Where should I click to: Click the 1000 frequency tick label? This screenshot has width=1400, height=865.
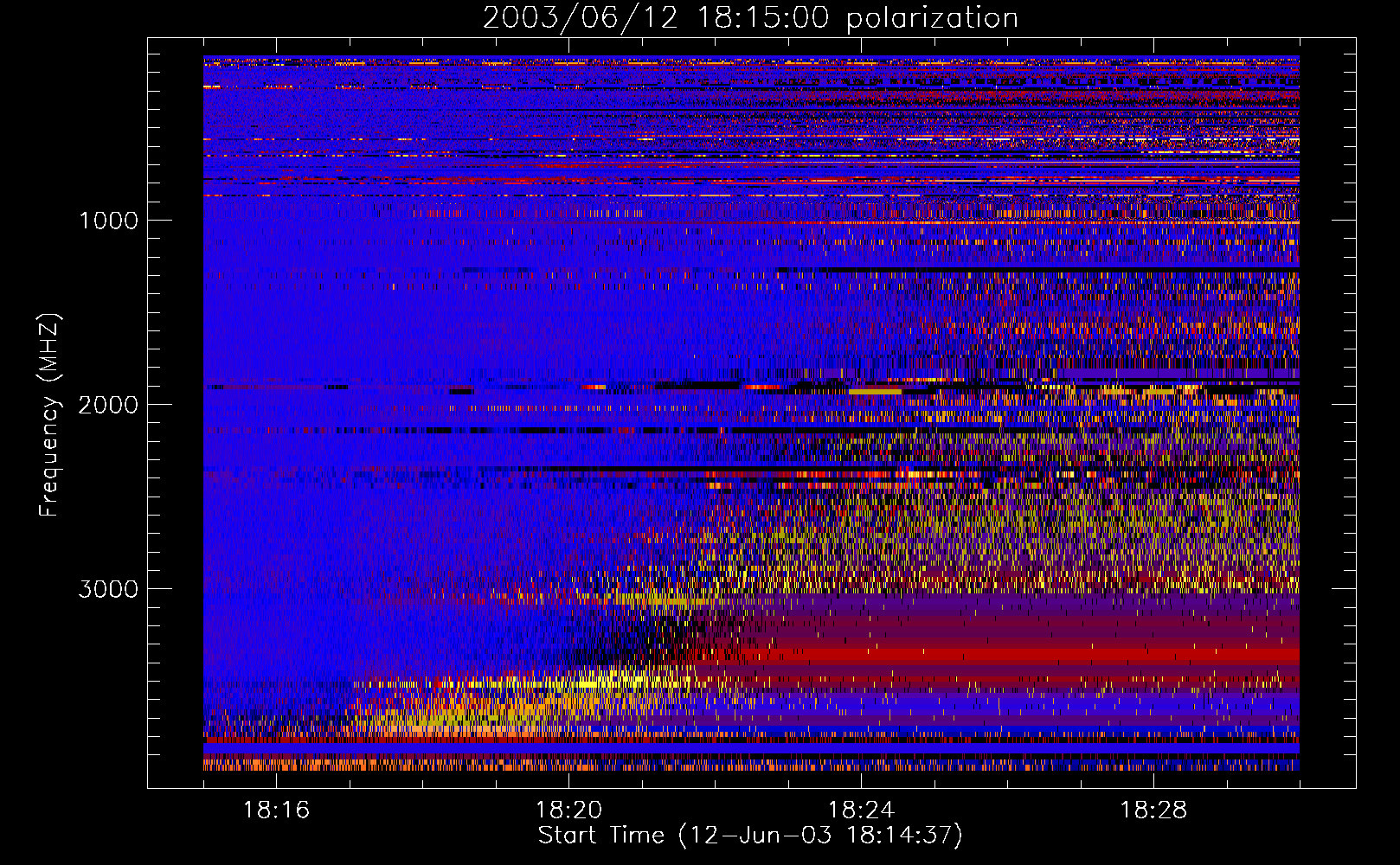tap(108, 221)
